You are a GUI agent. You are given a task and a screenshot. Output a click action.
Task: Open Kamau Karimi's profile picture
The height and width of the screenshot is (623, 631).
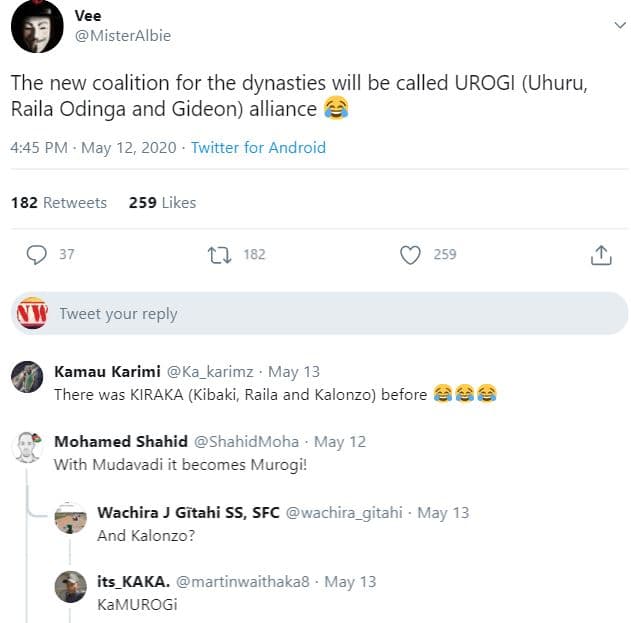click(27, 376)
